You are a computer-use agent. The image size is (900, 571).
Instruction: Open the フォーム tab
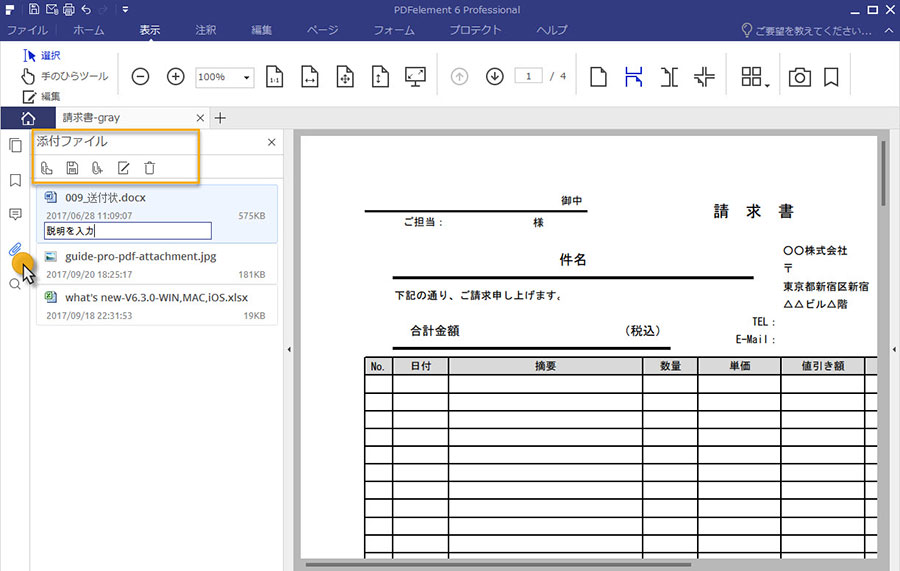tap(394, 30)
